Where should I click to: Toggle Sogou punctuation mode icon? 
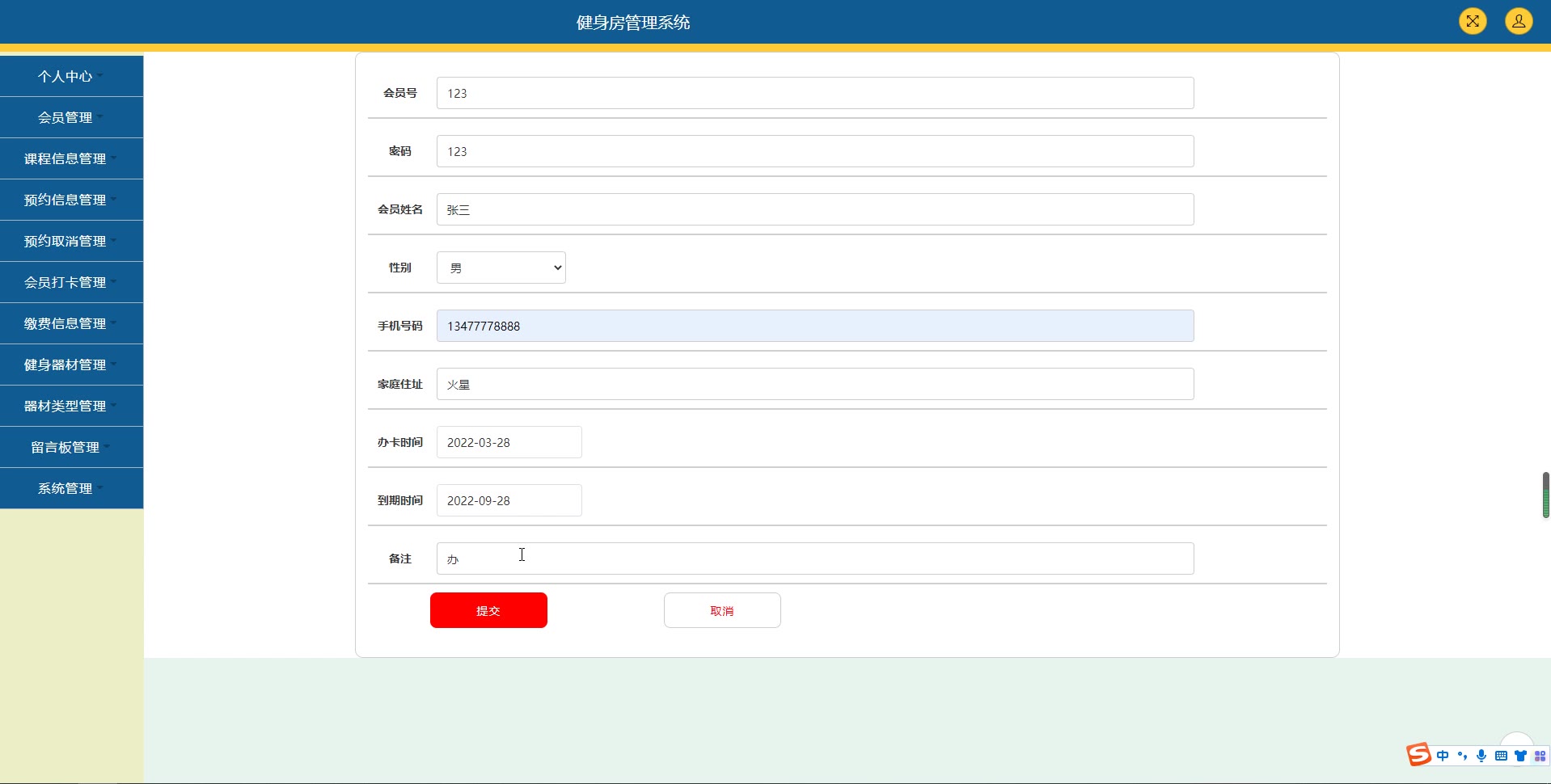[x=1462, y=756]
